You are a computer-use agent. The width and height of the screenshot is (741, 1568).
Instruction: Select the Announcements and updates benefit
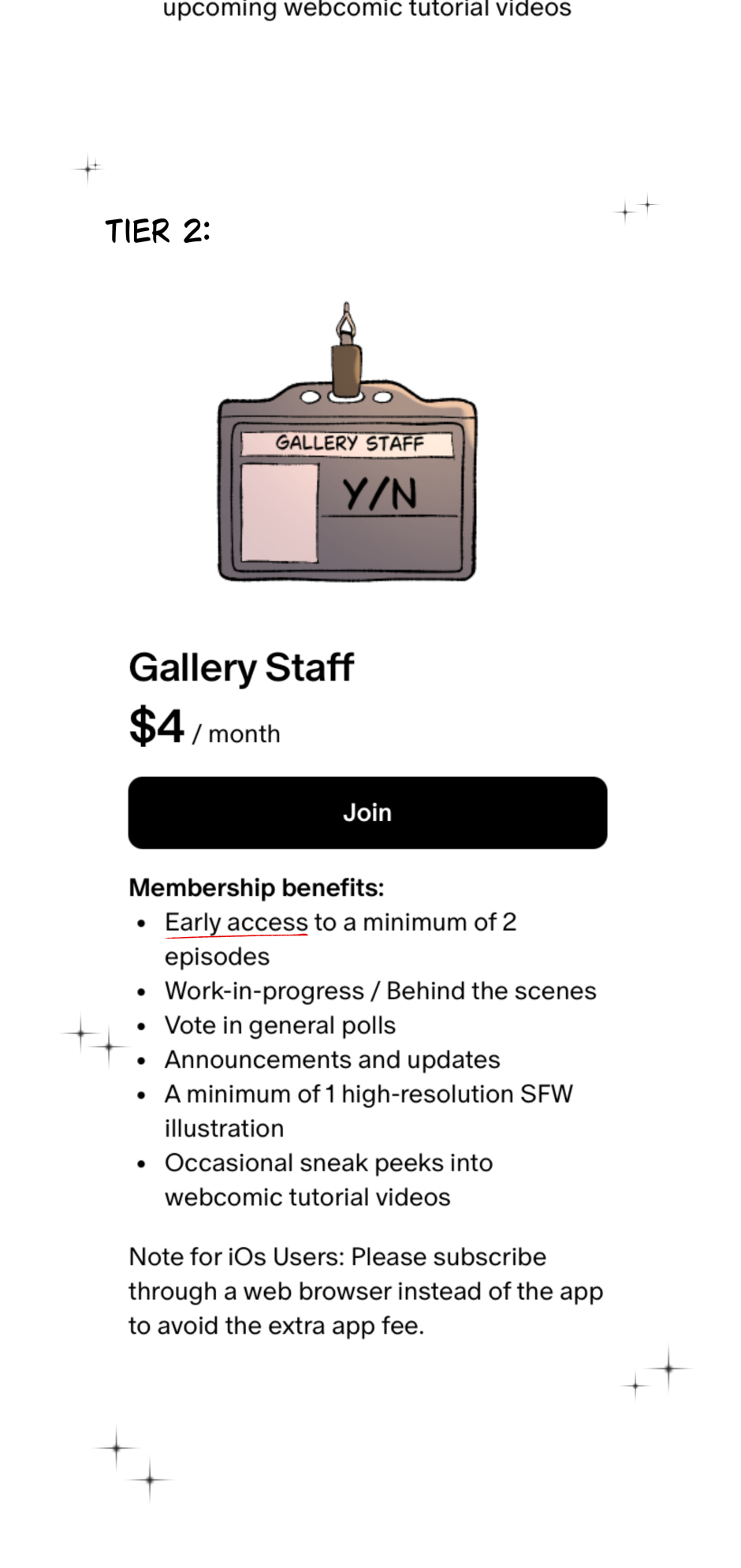pos(332,1060)
